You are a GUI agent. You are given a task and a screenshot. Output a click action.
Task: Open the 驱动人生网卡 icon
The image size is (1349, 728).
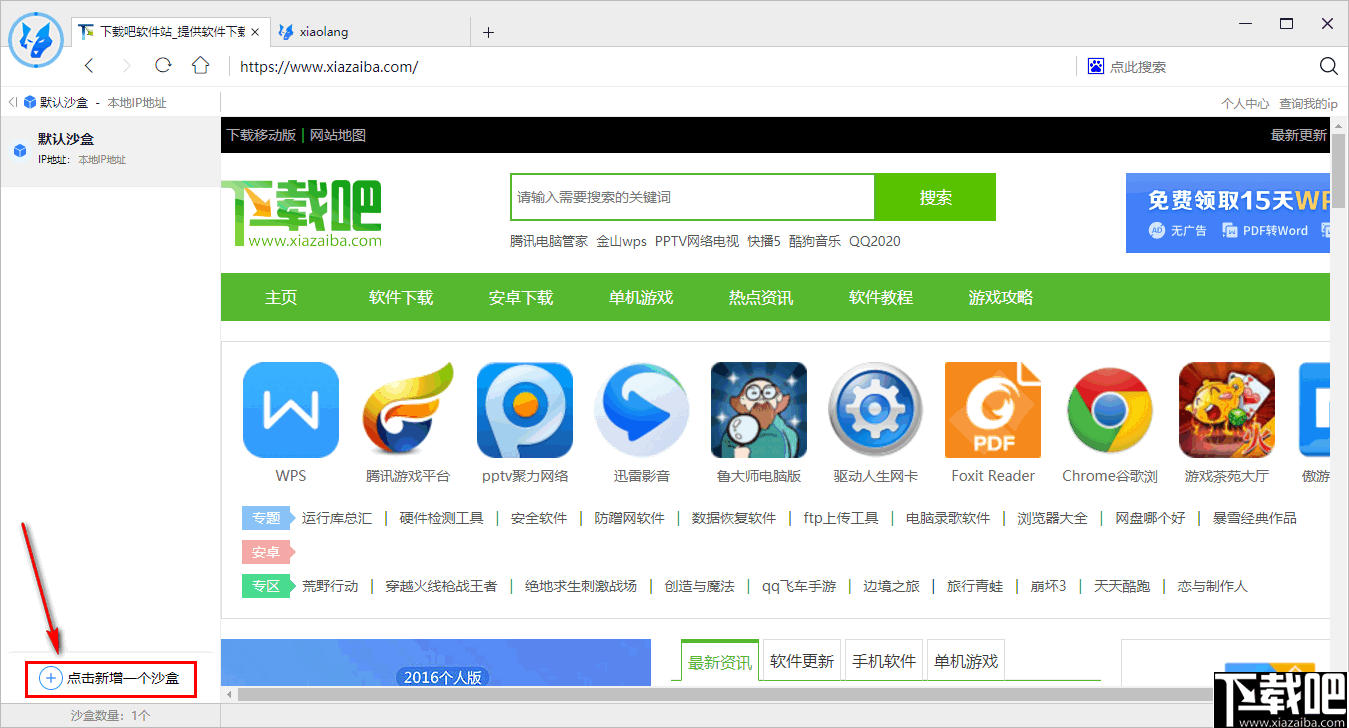(x=875, y=410)
